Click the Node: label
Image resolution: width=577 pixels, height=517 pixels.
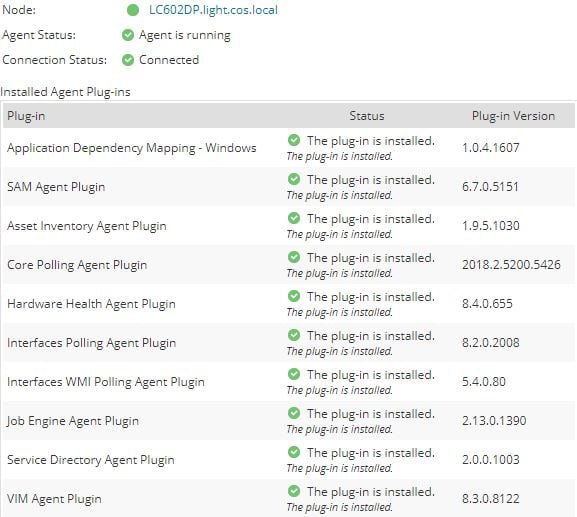pyautogui.click(x=19, y=10)
